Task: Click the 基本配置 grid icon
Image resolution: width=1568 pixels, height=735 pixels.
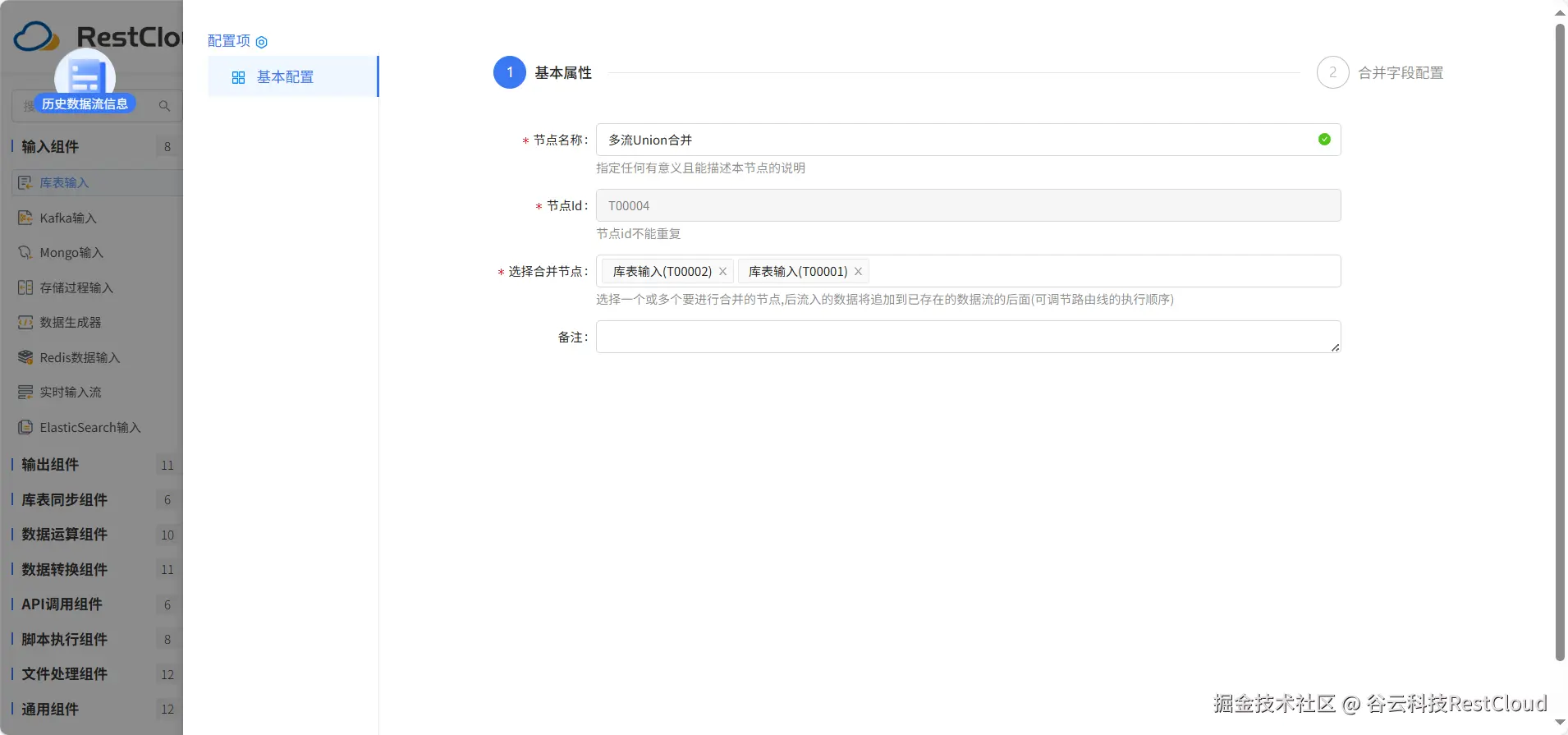Action: pos(238,77)
